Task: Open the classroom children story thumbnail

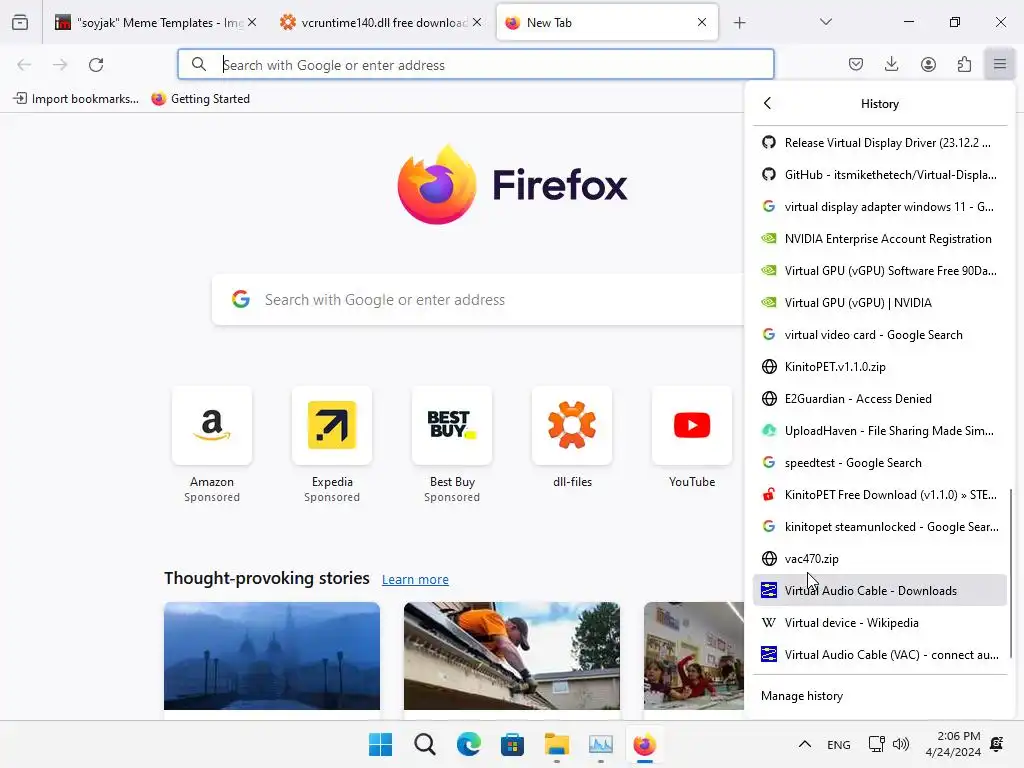Action: point(694,656)
